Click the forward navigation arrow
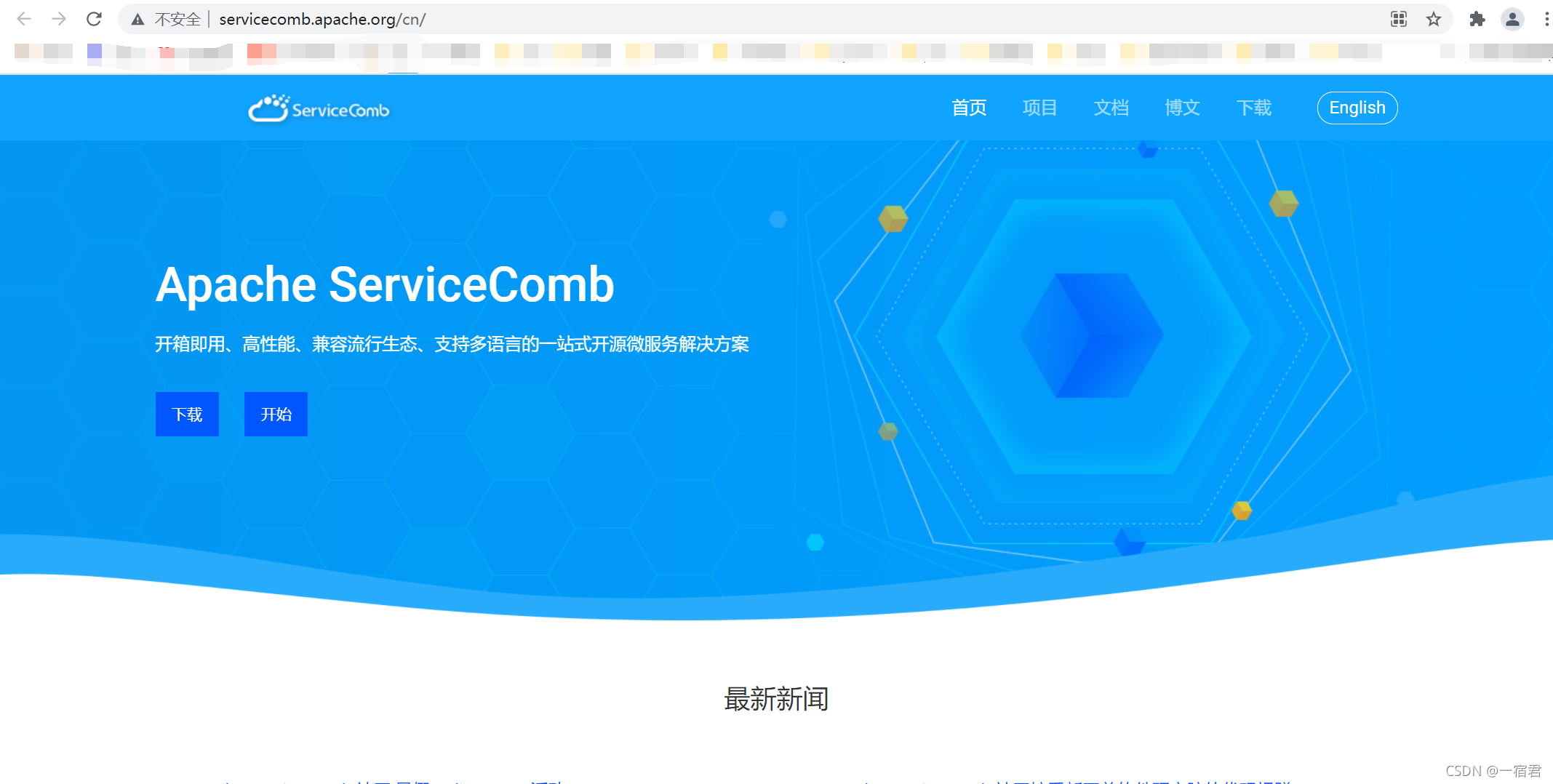Viewport: 1553px width, 784px height. 59,19
